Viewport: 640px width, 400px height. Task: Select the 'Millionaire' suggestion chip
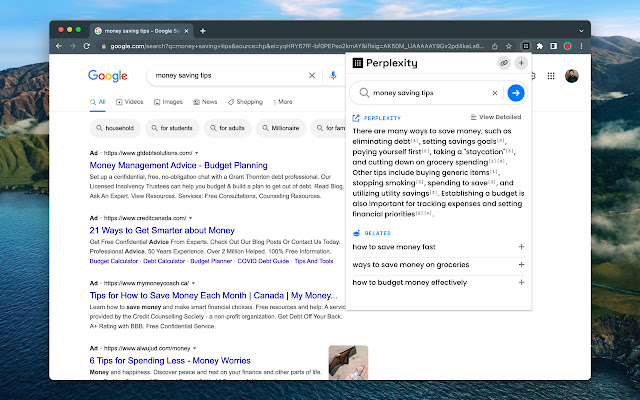point(281,128)
